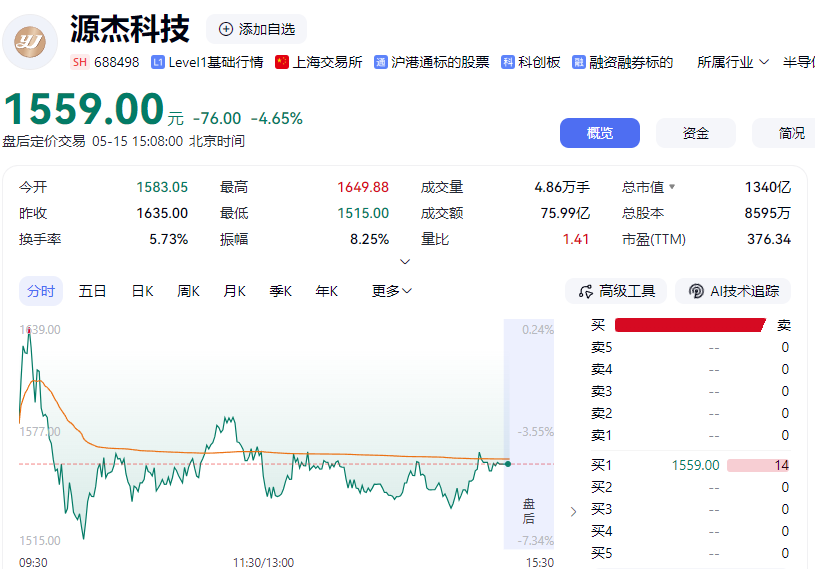
Task: Add 源杰科技 to watchlist via 添加自选
Action: click(x=256, y=29)
